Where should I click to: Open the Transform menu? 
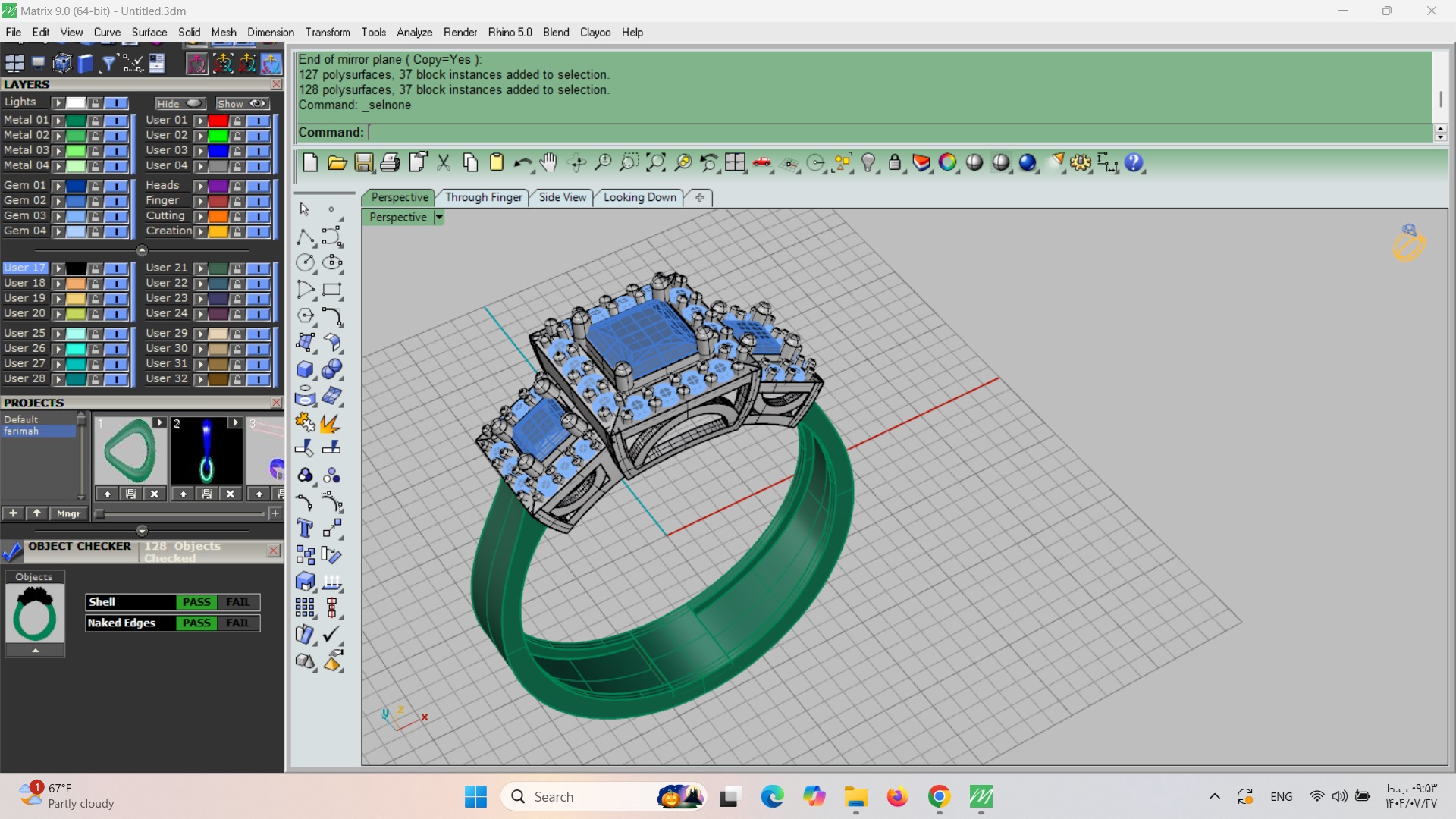click(328, 33)
